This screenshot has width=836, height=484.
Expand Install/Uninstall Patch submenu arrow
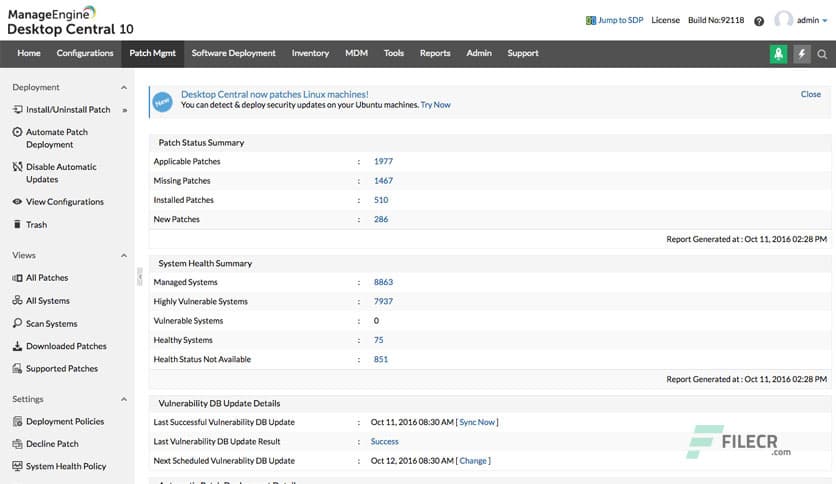(124, 110)
